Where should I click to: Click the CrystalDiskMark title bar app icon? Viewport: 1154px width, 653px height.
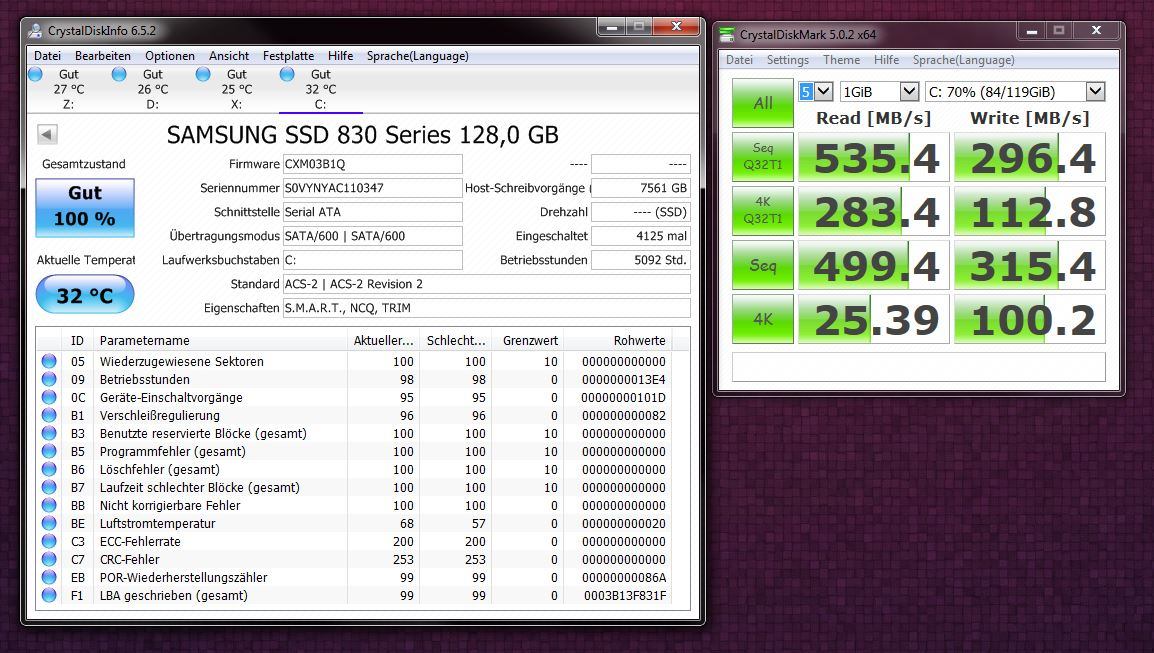point(726,35)
